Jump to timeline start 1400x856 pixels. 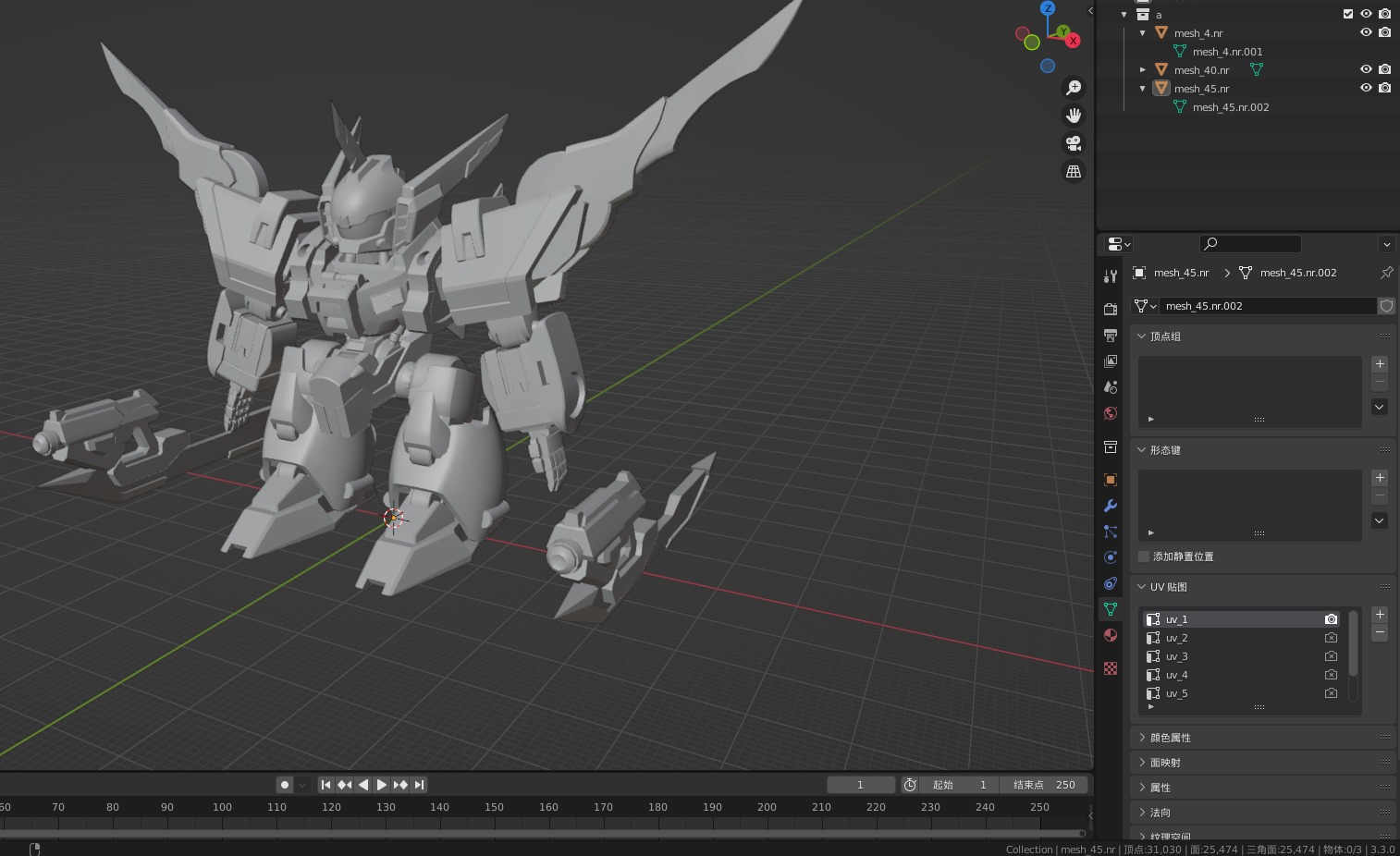click(325, 785)
